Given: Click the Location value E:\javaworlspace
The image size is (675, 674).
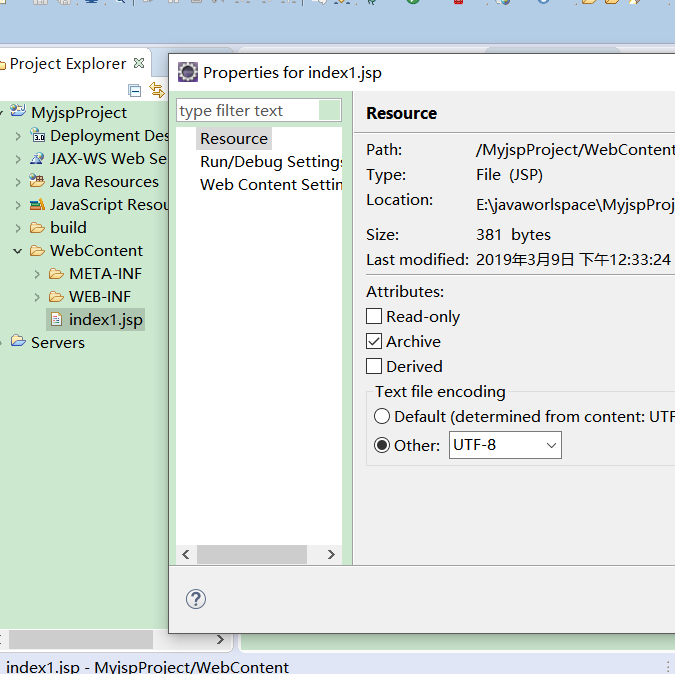Looking at the screenshot, I should 575,204.
